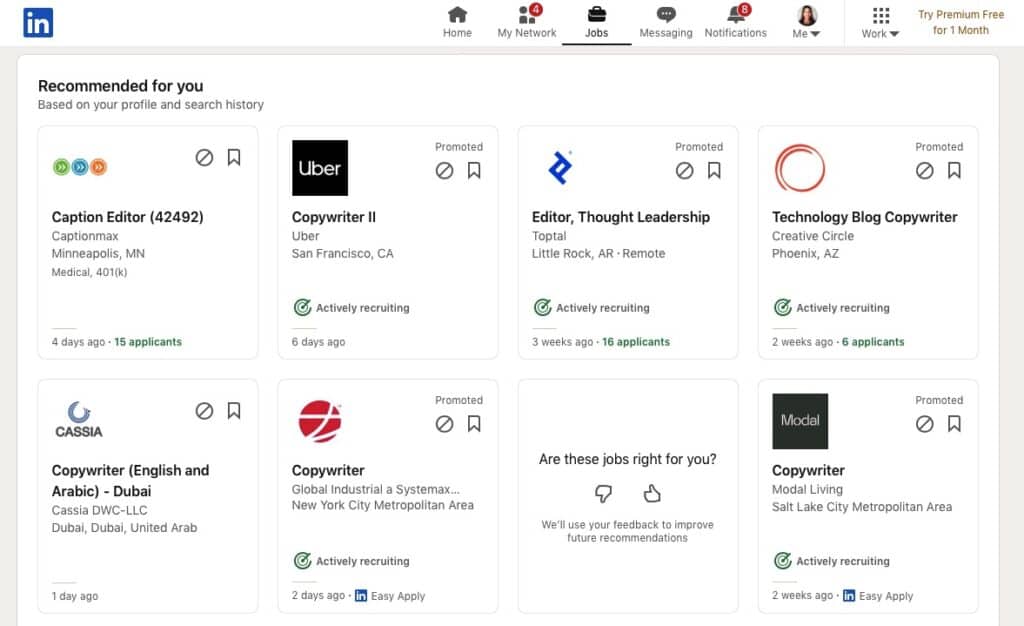The height and width of the screenshot is (626, 1024).
Task: Open Copywriter (English and Arabic) - Dubai
Action: coord(131,480)
